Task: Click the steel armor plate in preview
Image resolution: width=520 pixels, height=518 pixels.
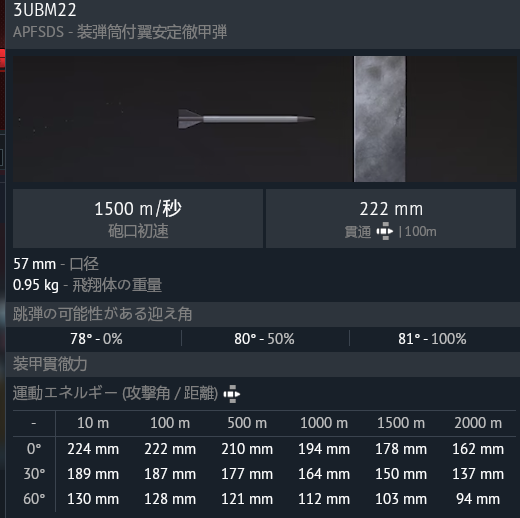Action: (x=380, y=119)
